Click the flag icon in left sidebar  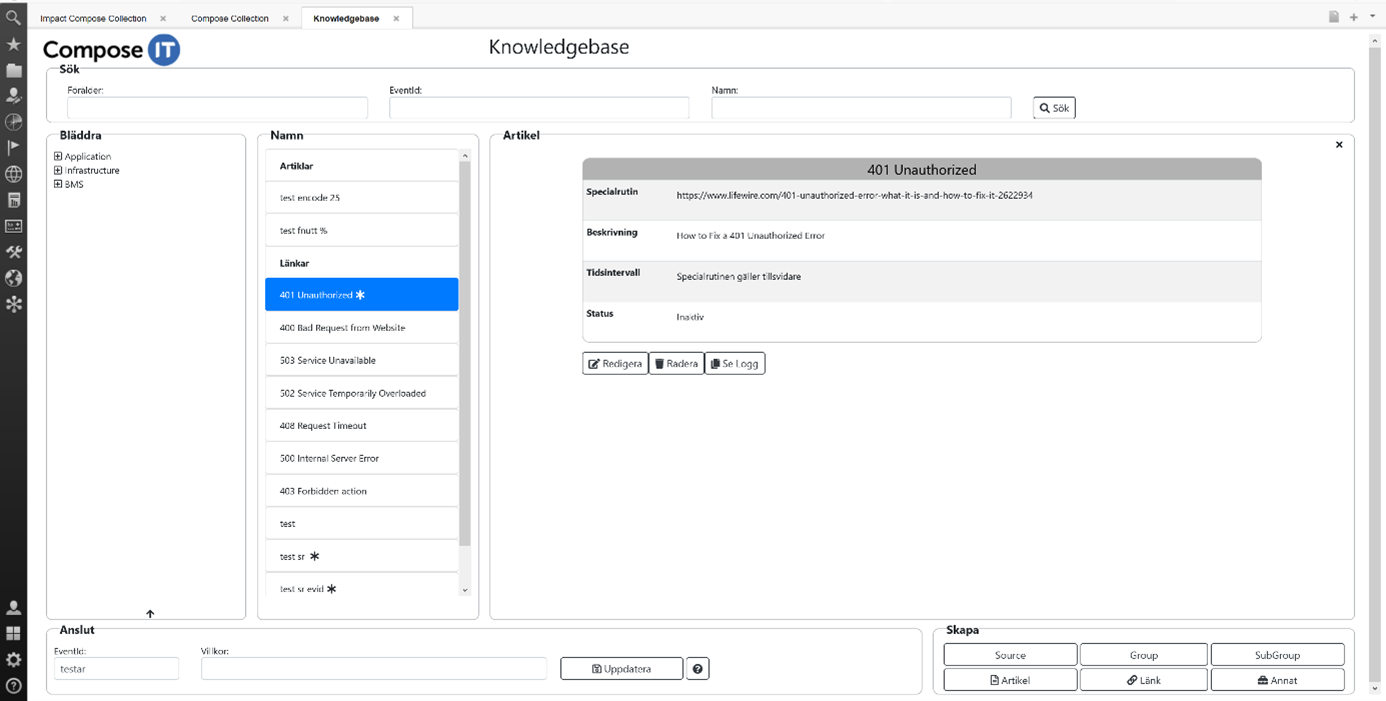click(14, 148)
